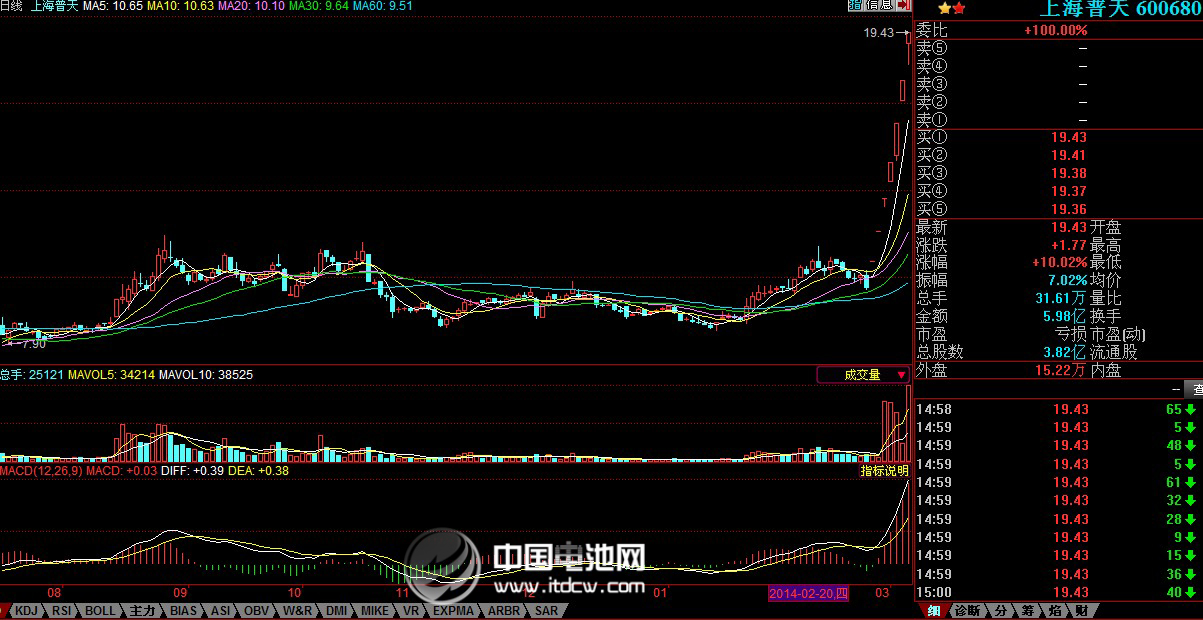The height and width of the screenshot is (620, 1203).
Task: Click green down arrow in 14:58 trade row
Action: tap(1191, 409)
